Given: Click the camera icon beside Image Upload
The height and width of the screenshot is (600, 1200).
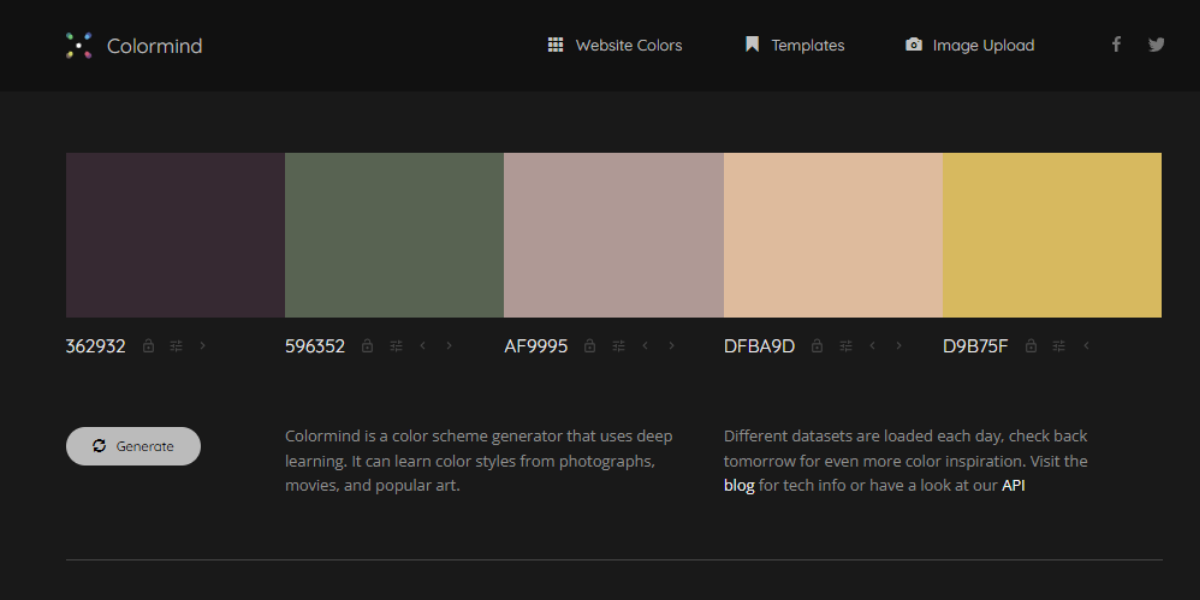Looking at the screenshot, I should pos(913,44).
